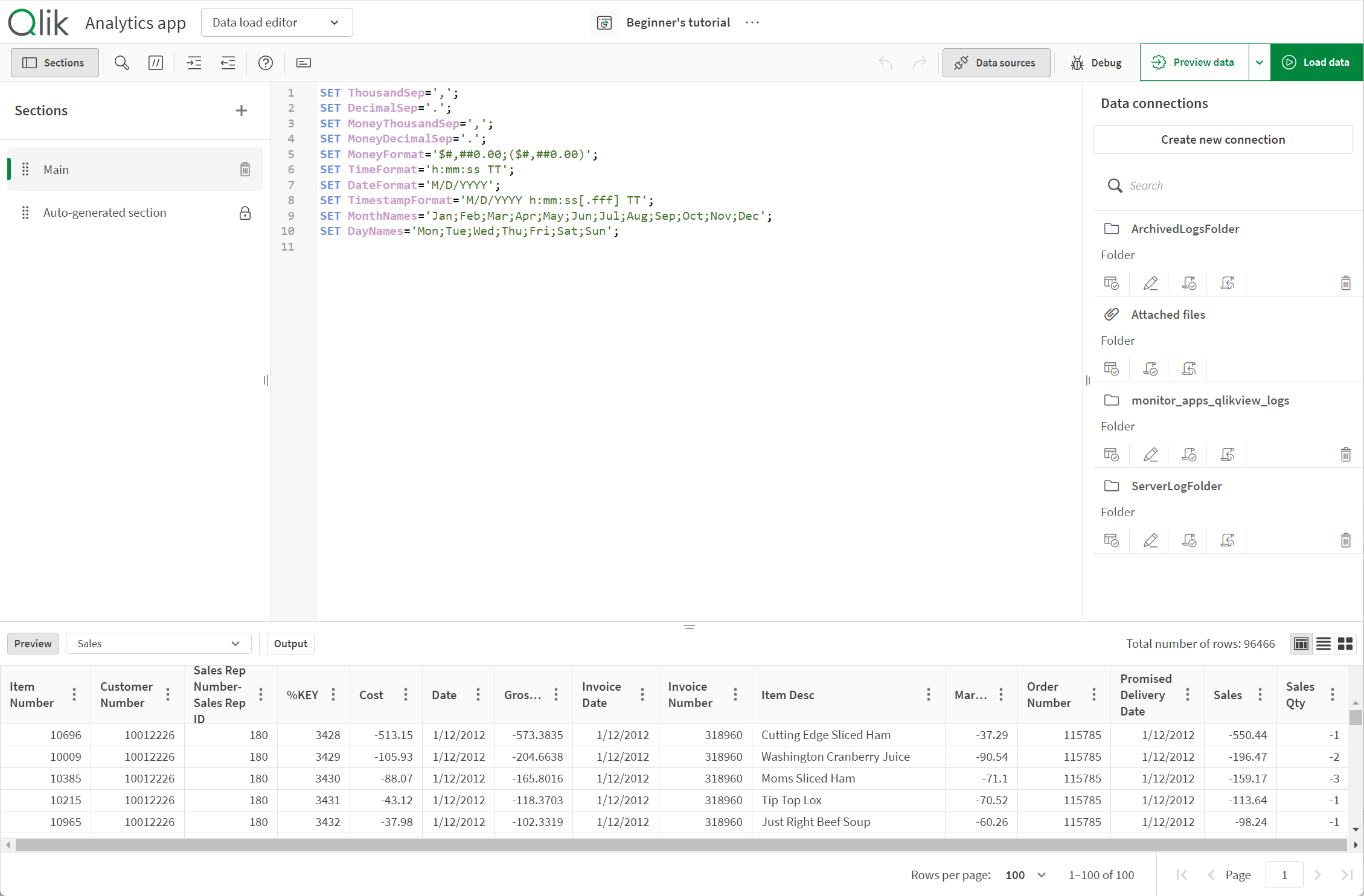Expand Rows per page dropdown
This screenshot has height=896, width=1364.
pyautogui.click(x=1025, y=874)
